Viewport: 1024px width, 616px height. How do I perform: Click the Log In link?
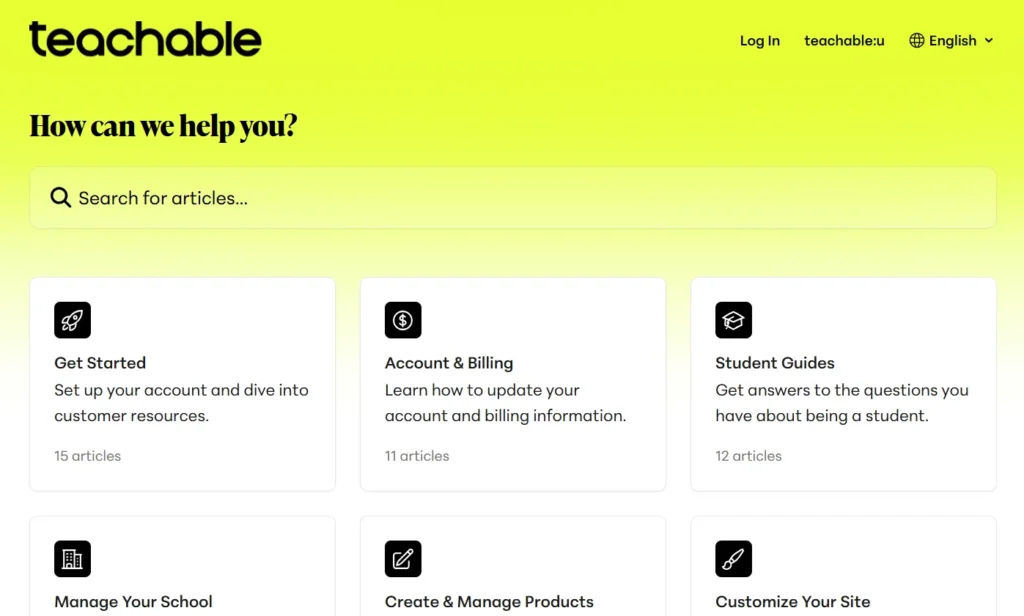(759, 41)
